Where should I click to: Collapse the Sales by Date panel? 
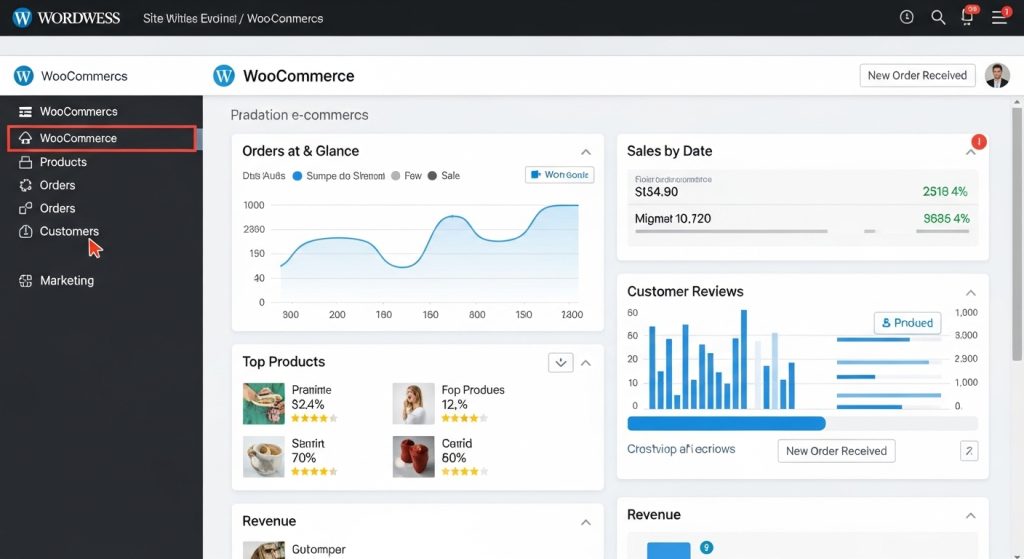970,152
